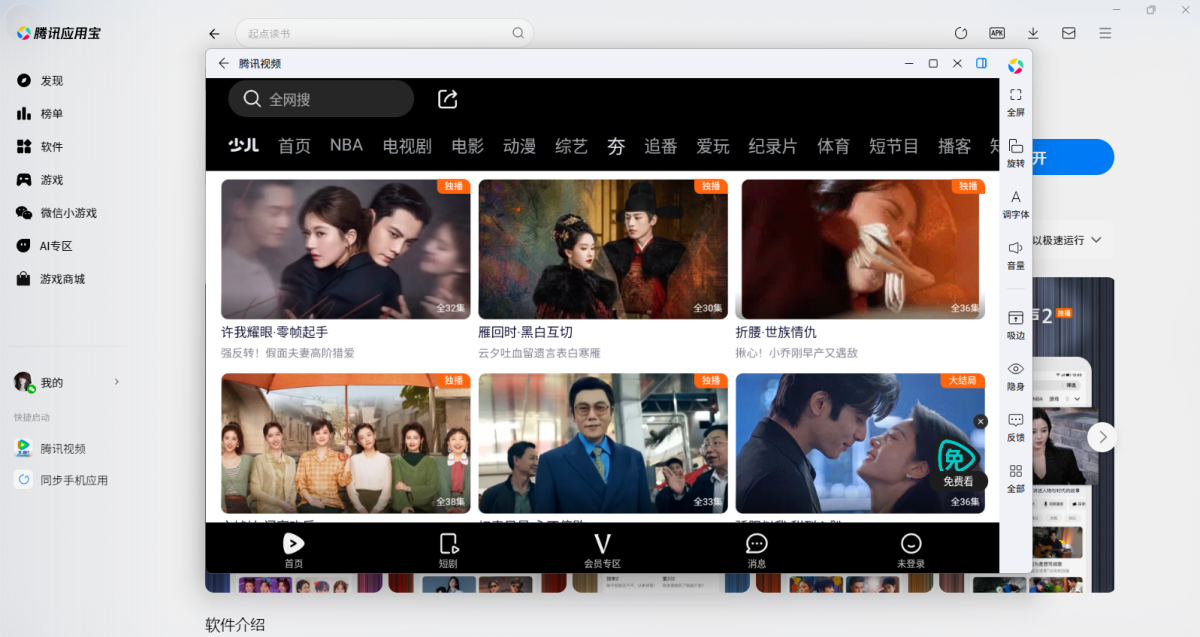Click the share icon beside 全网搜
The image size is (1200, 637).
click(x=448, y=99)
